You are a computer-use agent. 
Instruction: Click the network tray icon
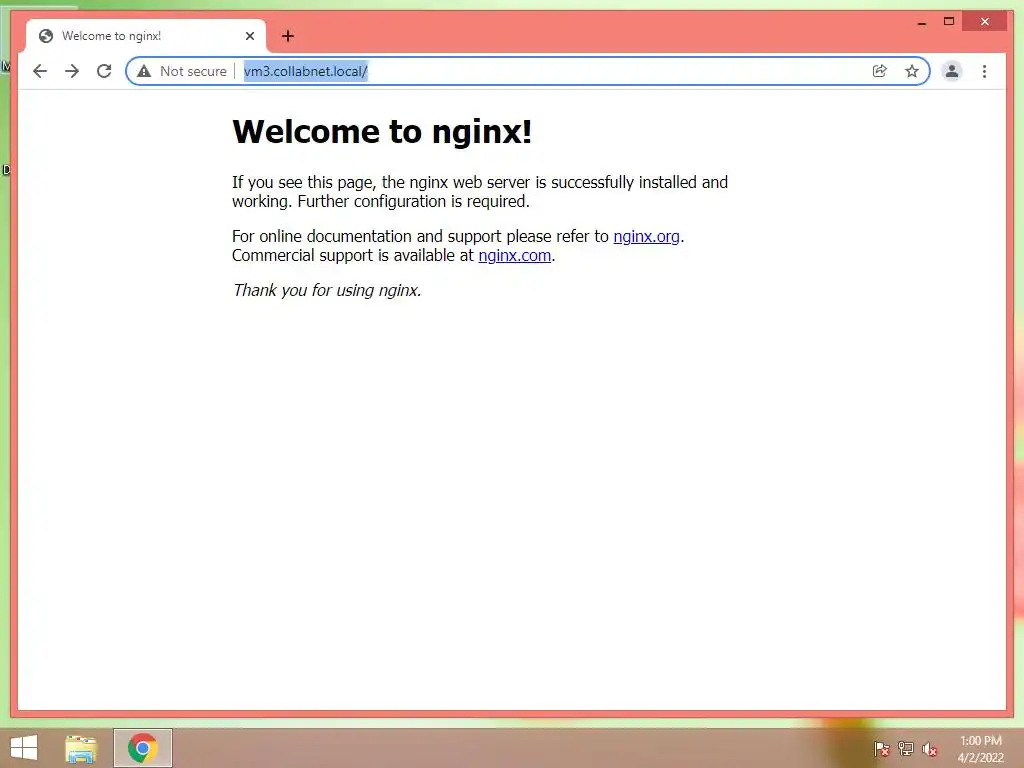tap(905, 749)
